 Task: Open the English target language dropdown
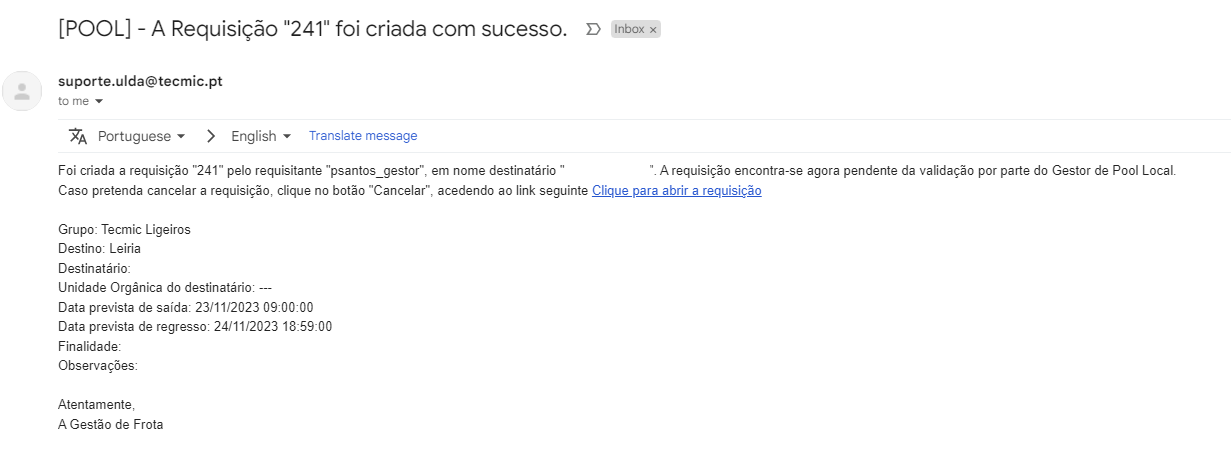click(261, 136)
